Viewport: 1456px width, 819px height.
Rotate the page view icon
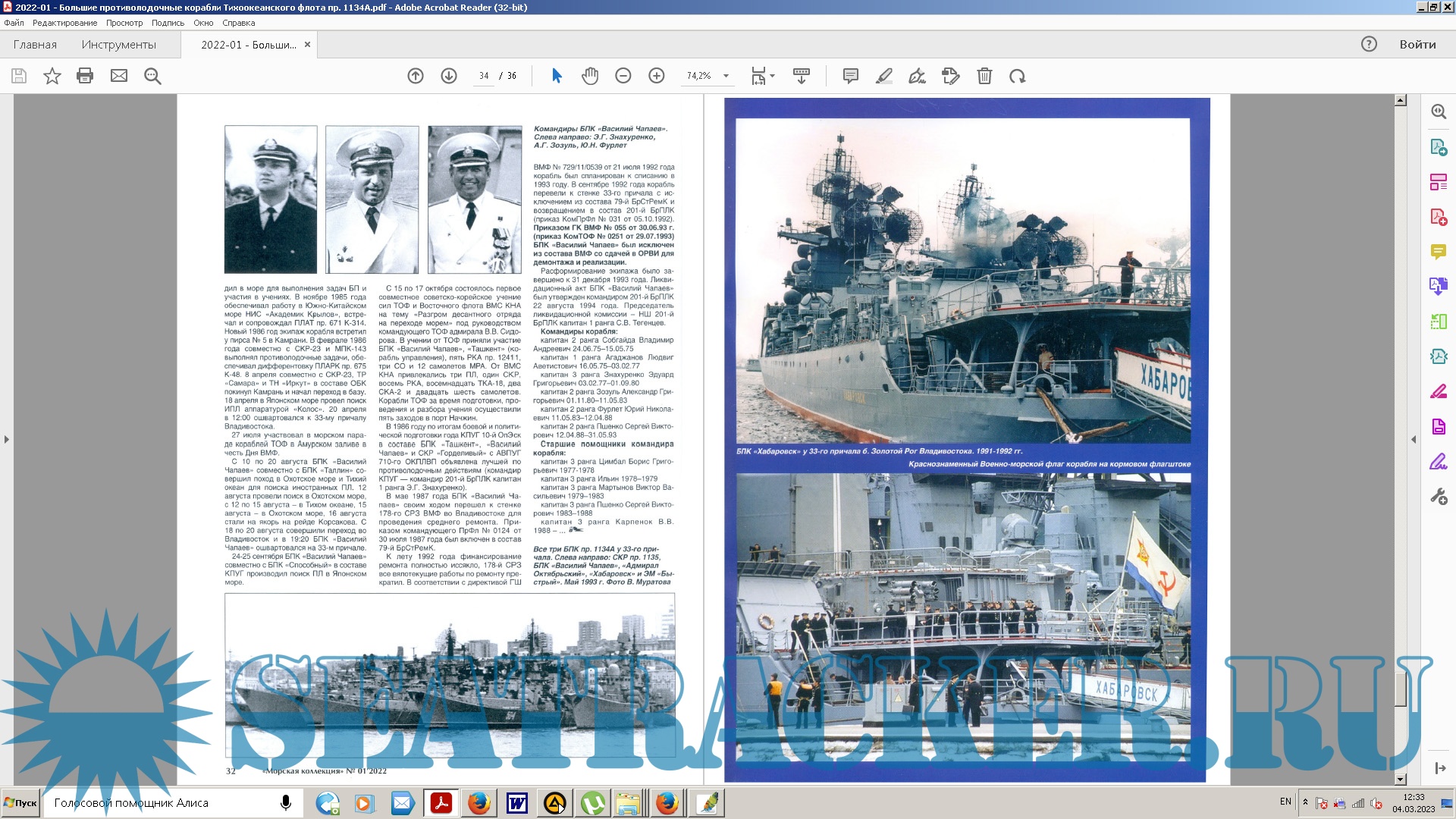click(x=1018, y=76)
